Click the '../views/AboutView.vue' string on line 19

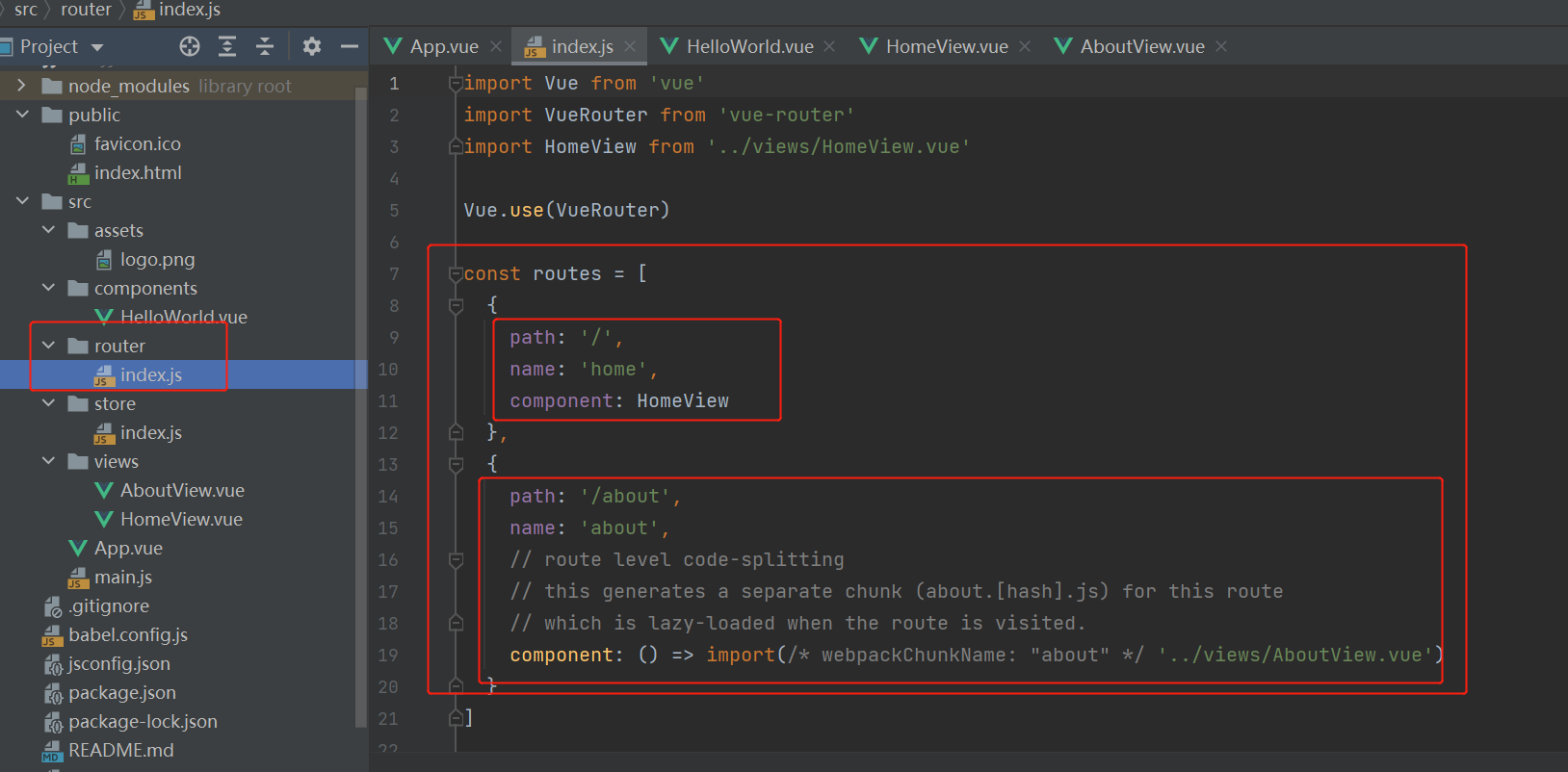coord(1295,655)
